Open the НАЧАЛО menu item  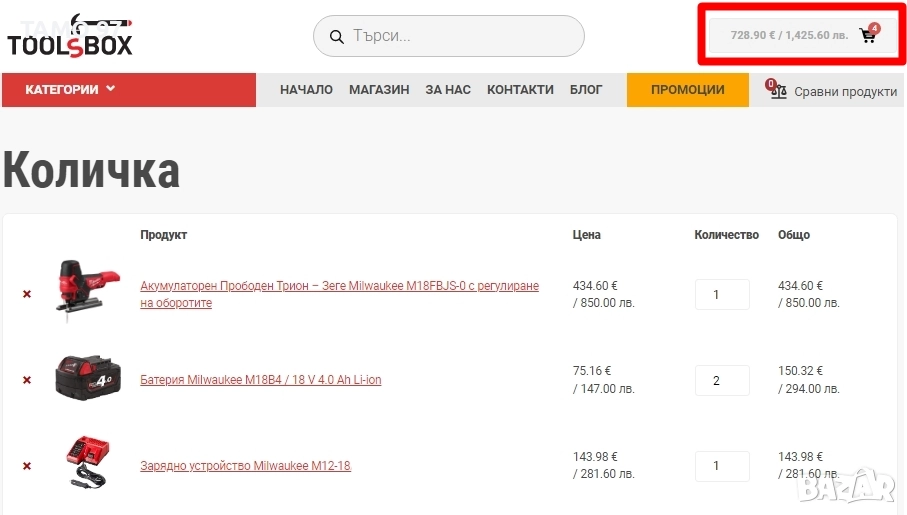point(306,89)
